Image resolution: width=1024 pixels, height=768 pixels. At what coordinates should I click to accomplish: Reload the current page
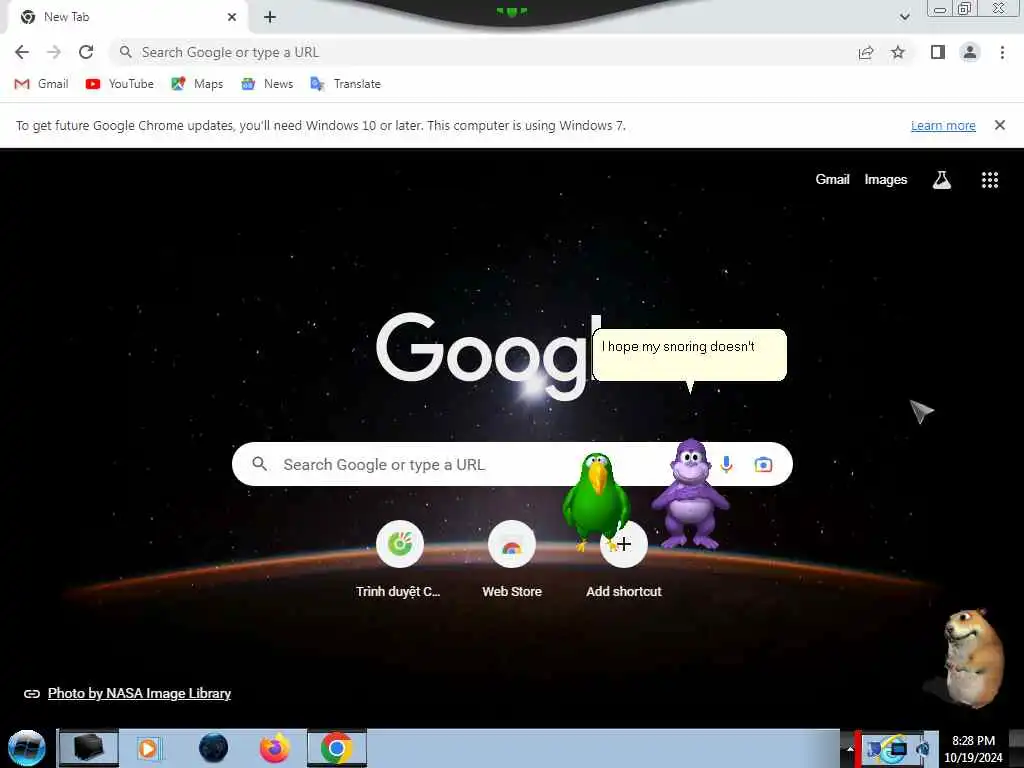click(x=86, y=52)
